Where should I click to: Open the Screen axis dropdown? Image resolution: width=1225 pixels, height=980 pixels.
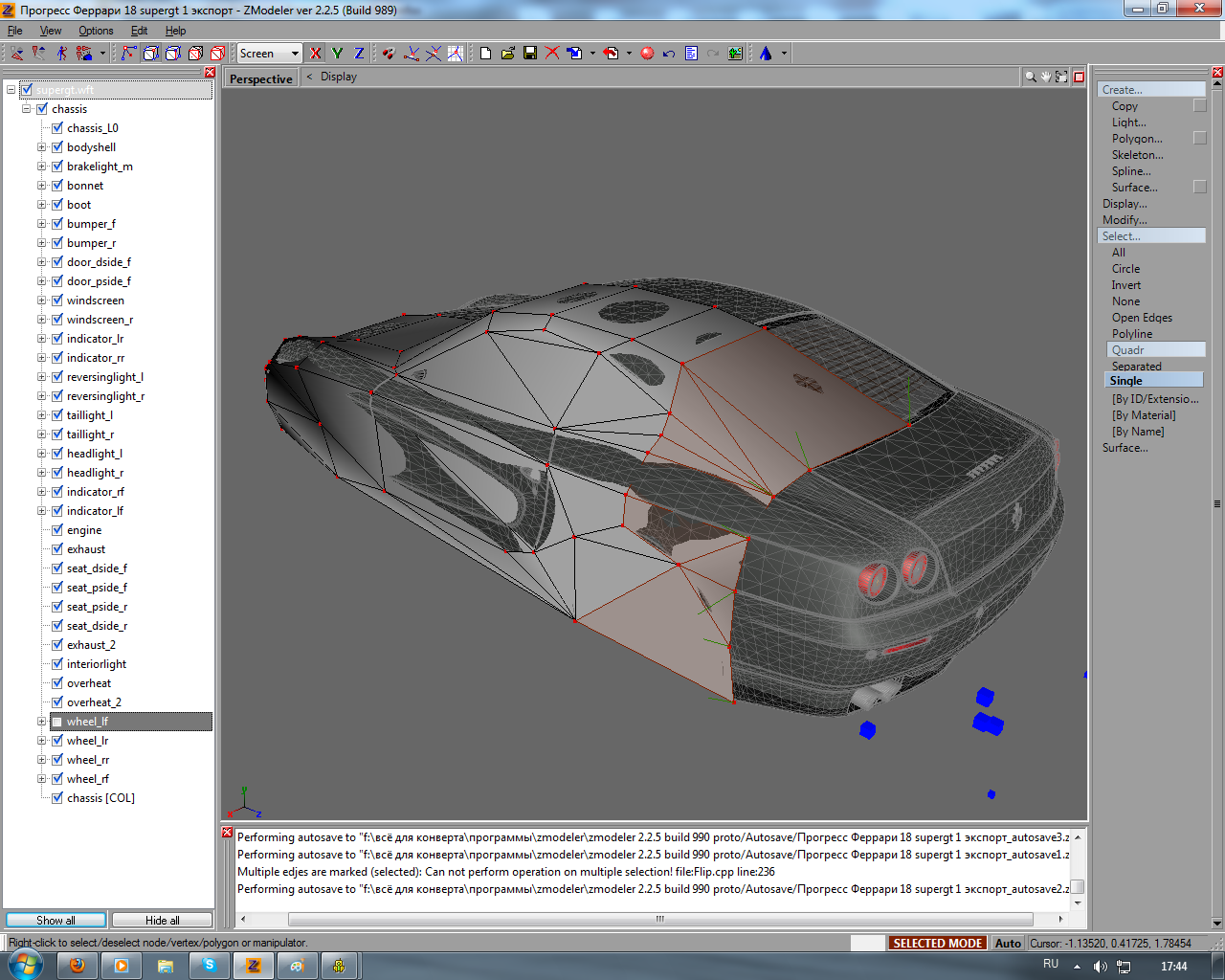click(x=295, y=54)
